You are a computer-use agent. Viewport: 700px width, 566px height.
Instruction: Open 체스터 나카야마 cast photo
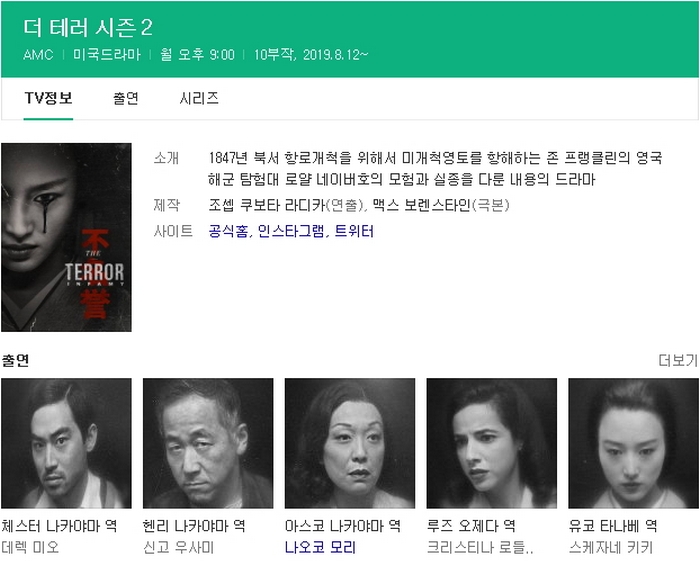coord(66,443)
